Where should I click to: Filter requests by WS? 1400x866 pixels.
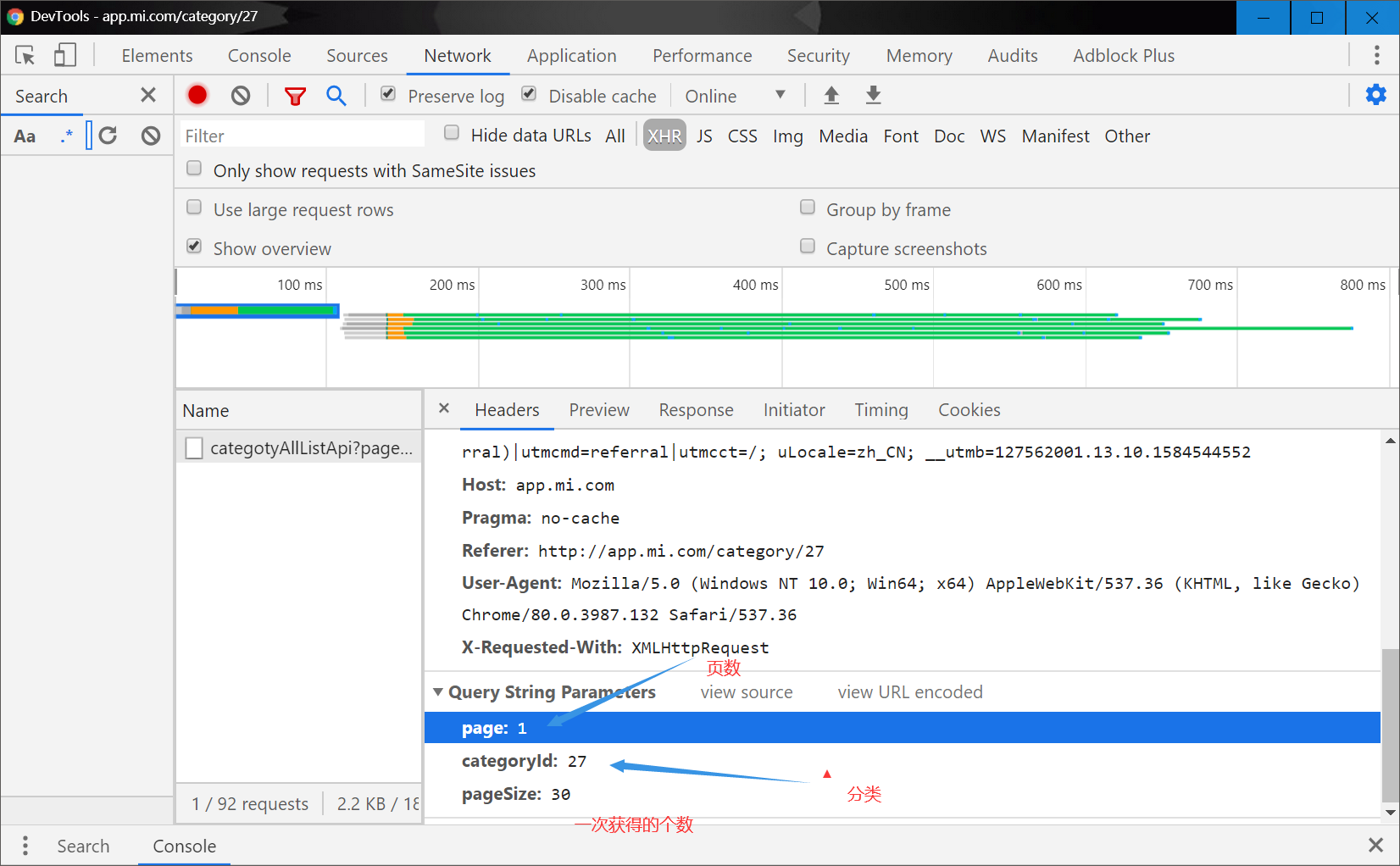point(993,136)
